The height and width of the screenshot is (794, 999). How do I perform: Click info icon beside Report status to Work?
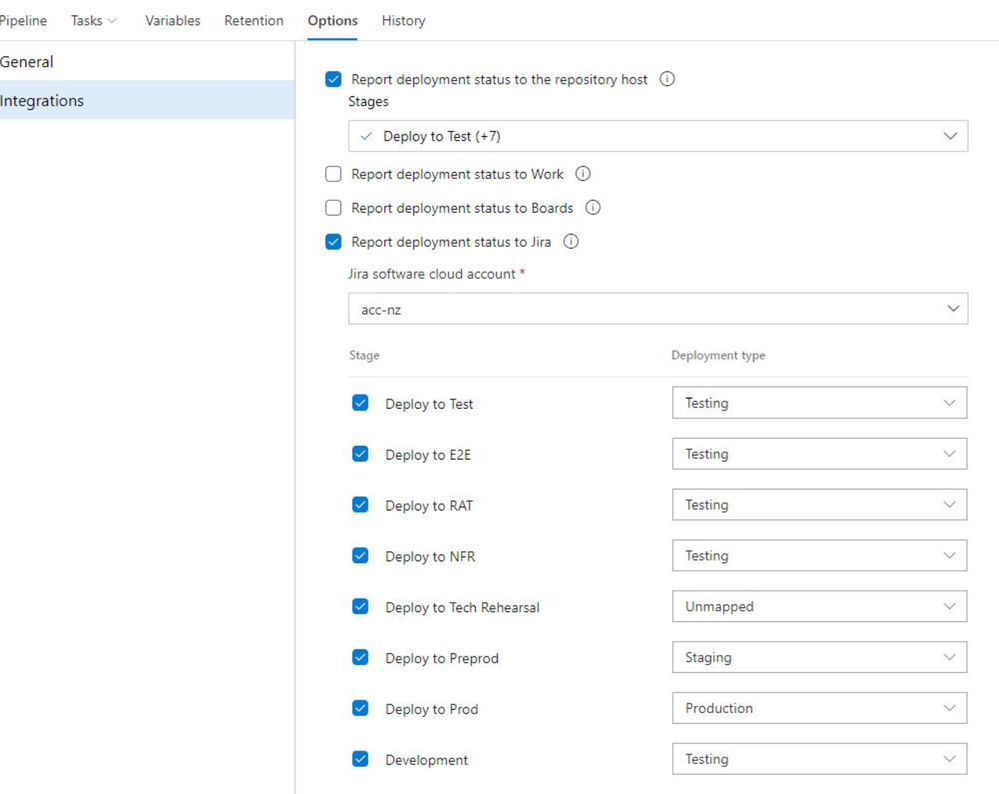click(583, 174)
